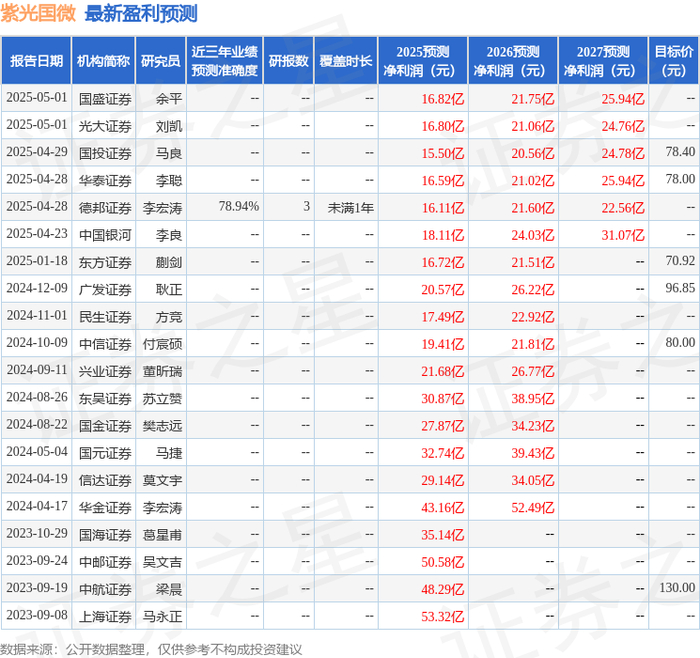700x658 pixels.
Task: Click 53.32亿 profit forecast
Action: click(443, 616)
